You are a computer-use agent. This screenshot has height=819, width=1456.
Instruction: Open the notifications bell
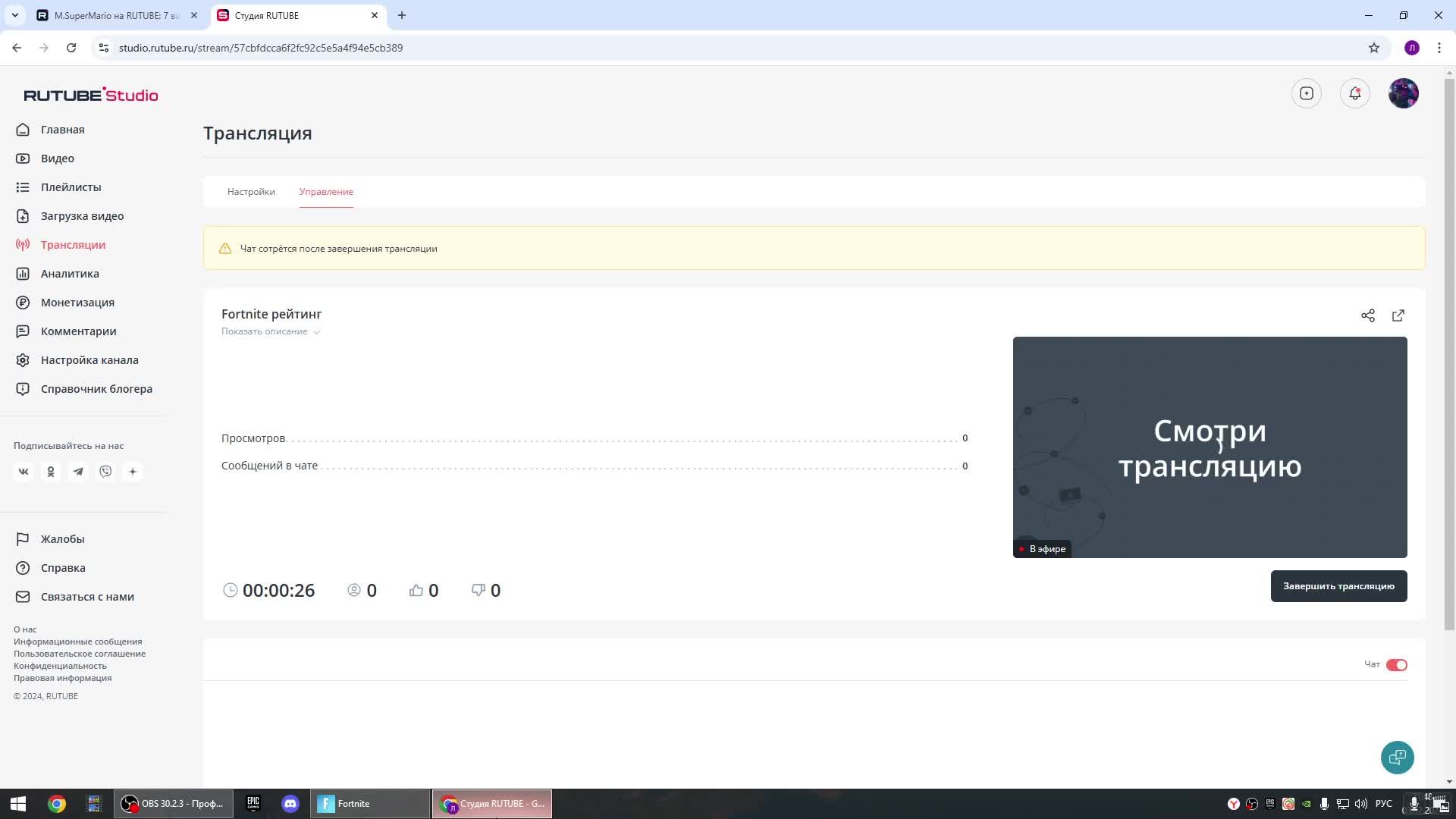pos(1354,93)
